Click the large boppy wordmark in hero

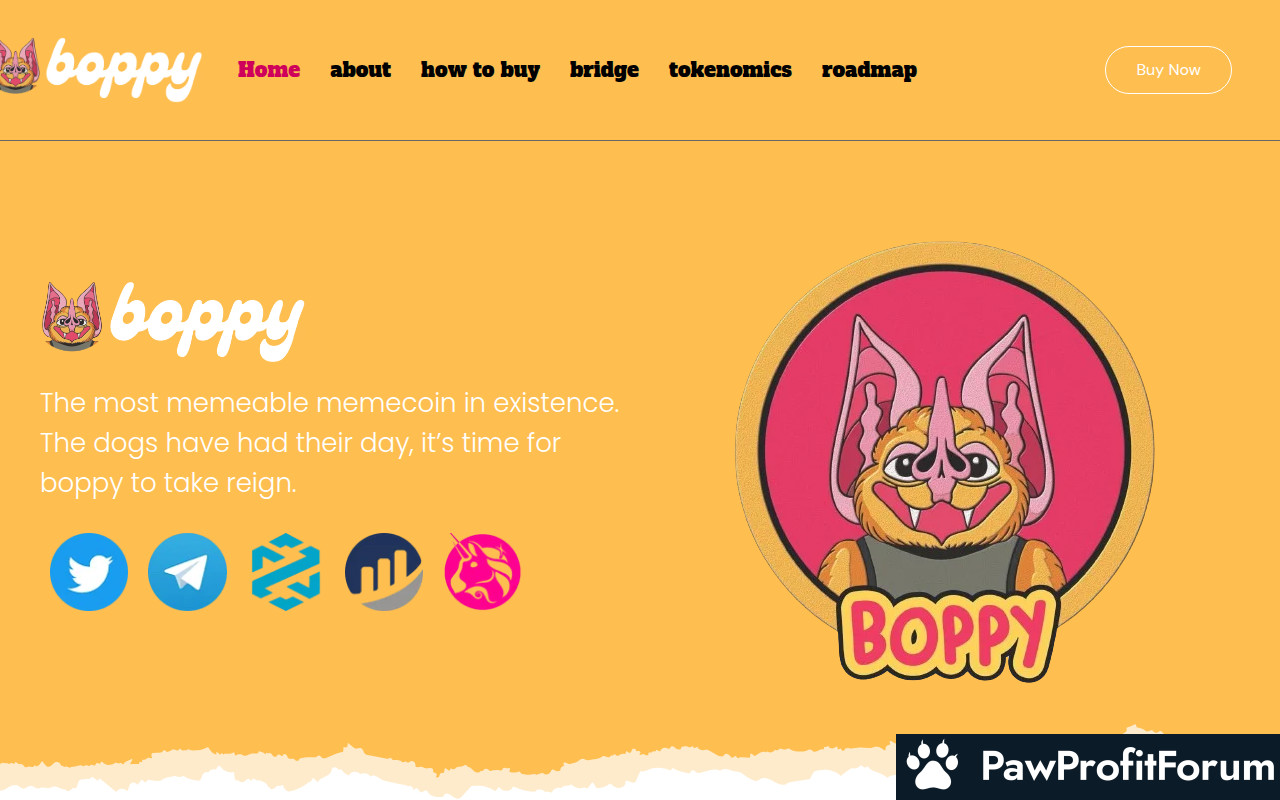[x=207, y=320]
